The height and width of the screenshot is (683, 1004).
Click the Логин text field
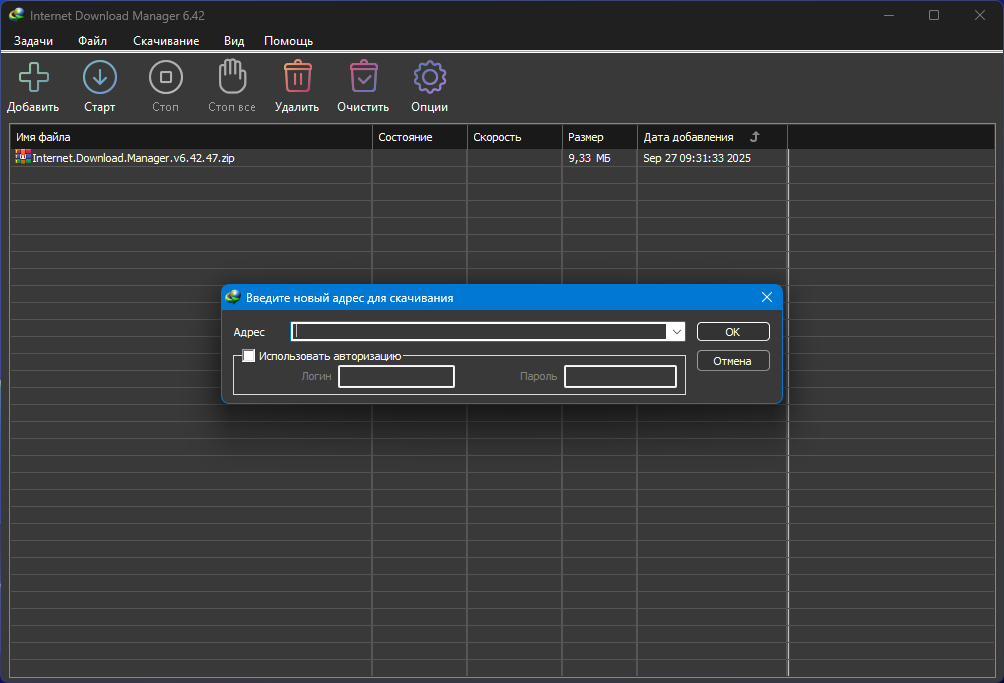(396, 377)
